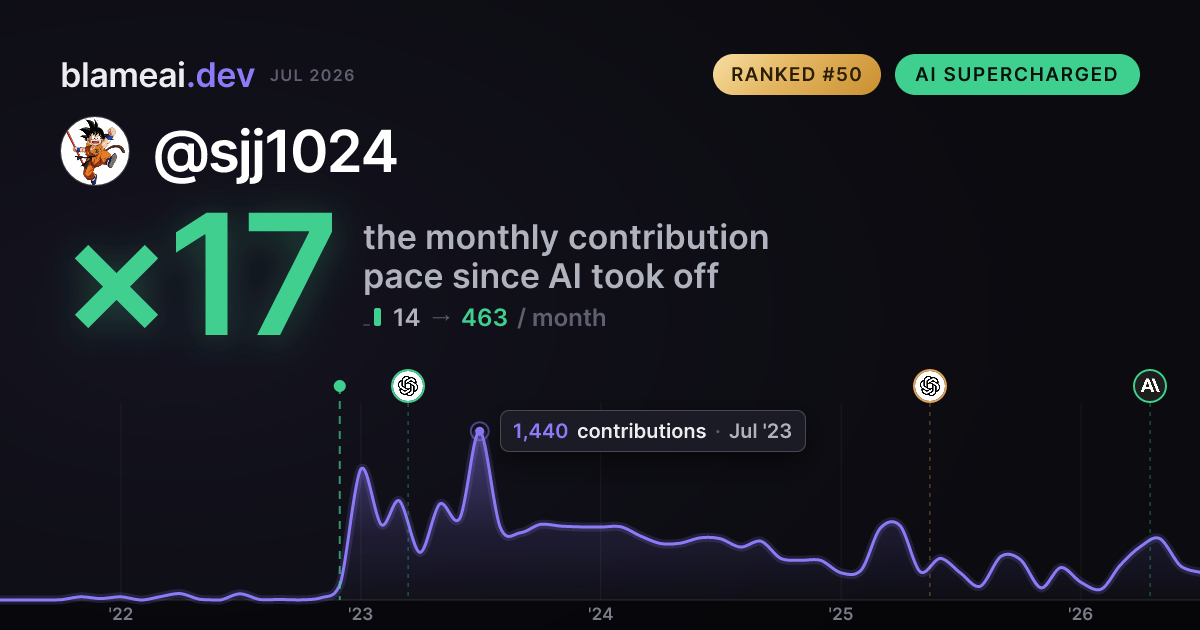Click the green dot at chart takeoff
This screenshot has height=630, width=1200.
click(340, 386)
